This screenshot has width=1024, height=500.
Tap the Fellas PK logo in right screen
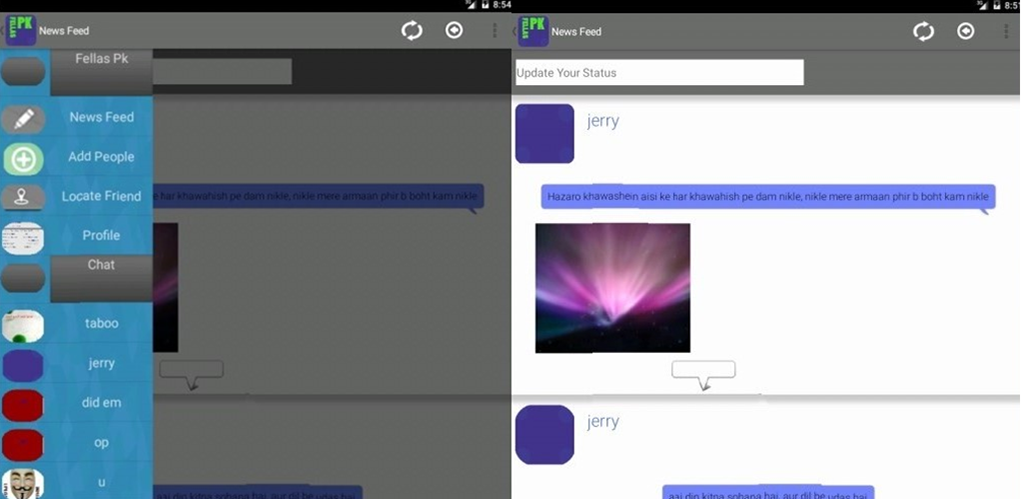[x=534, y=31]
